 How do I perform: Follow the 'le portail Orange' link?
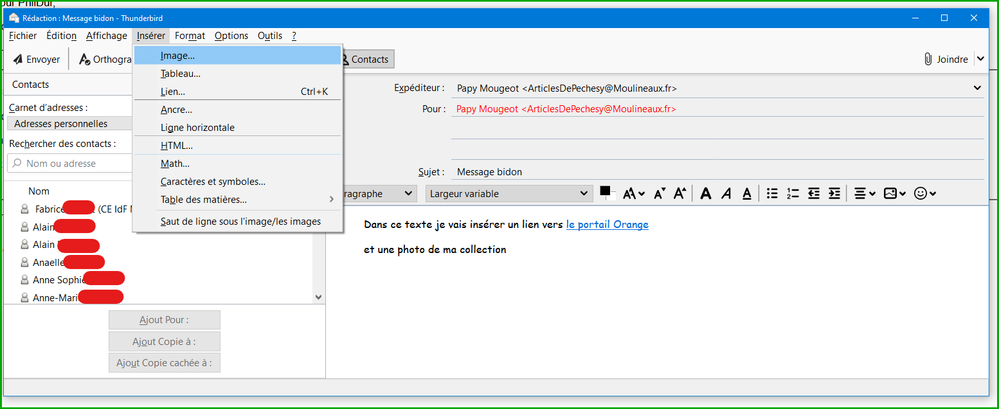(x=607, y=225)
